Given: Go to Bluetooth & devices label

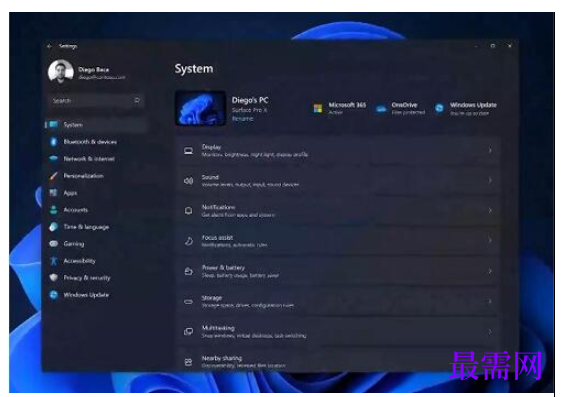Looking at the screenshot, I should click(90, 142).
